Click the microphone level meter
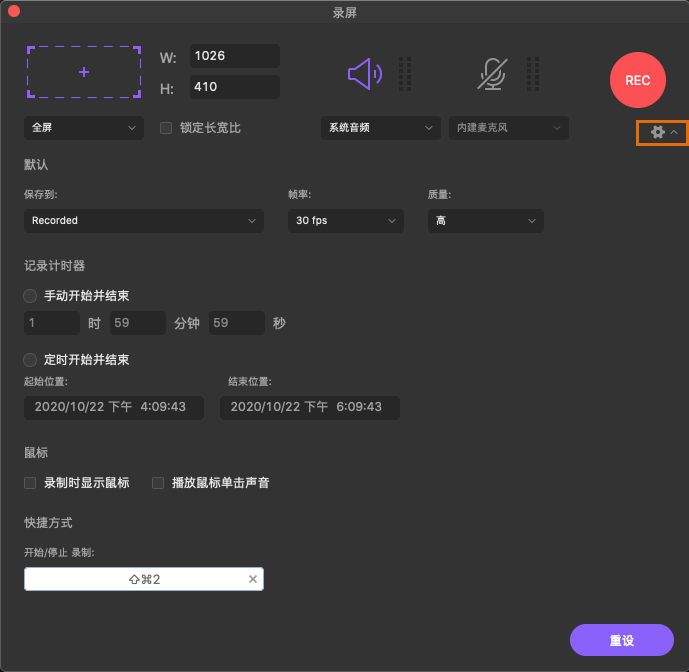Screen dimensions: 689x672 click(x=533, y=74)
